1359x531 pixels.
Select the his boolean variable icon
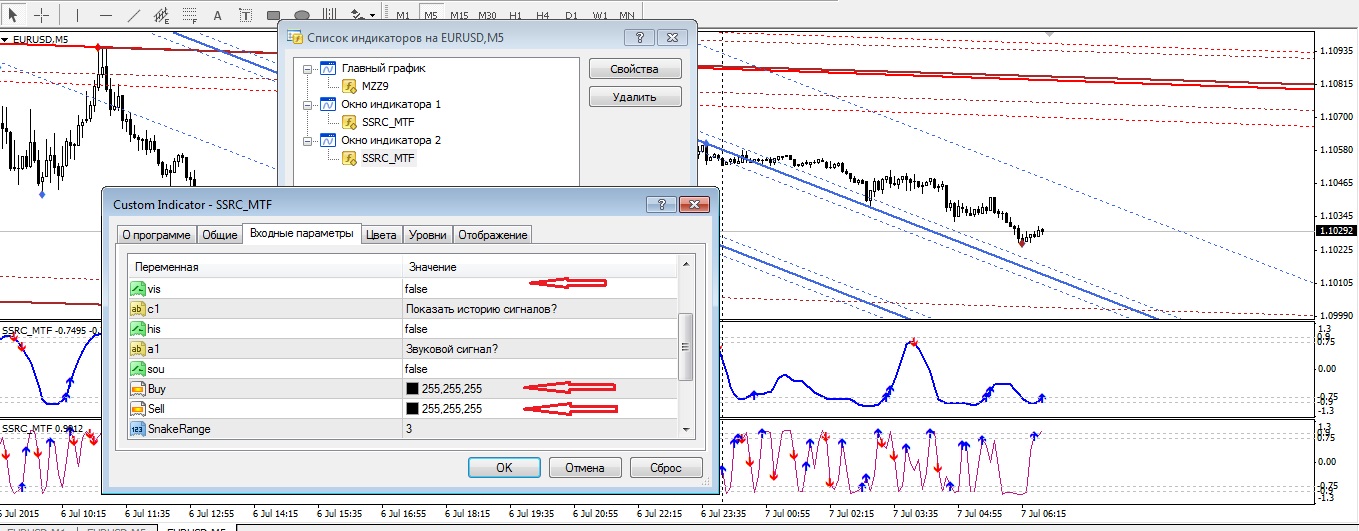point(138,328)
